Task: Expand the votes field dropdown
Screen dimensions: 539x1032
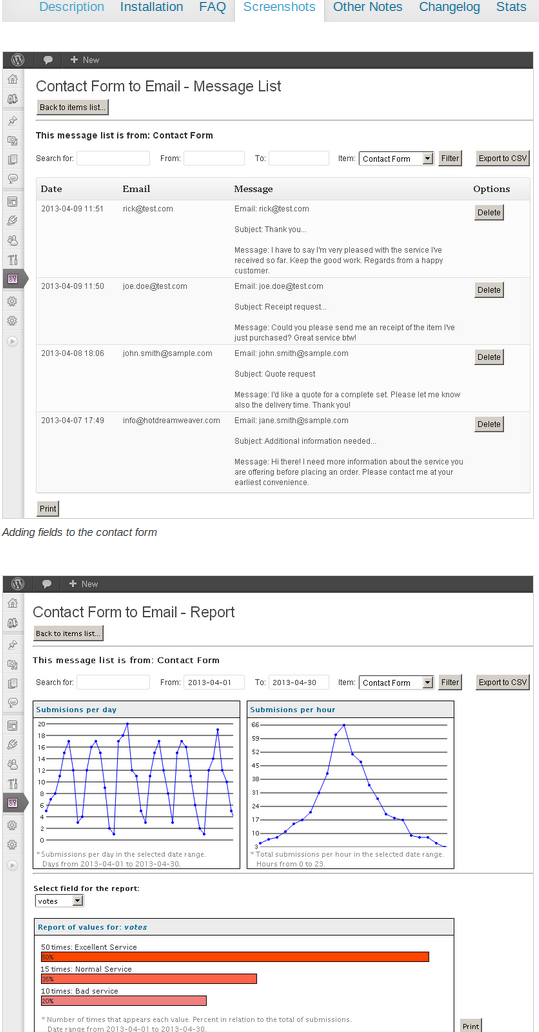Action: pyautogui.click(x=59, y=901)
